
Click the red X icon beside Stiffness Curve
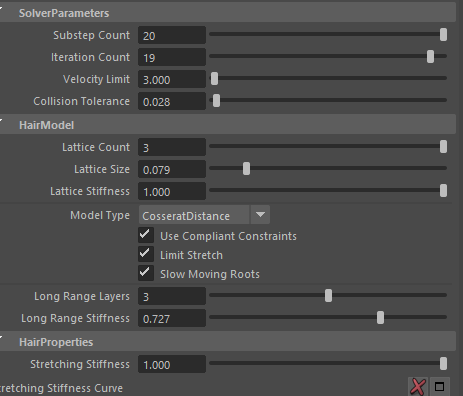[x=418, y=387]
